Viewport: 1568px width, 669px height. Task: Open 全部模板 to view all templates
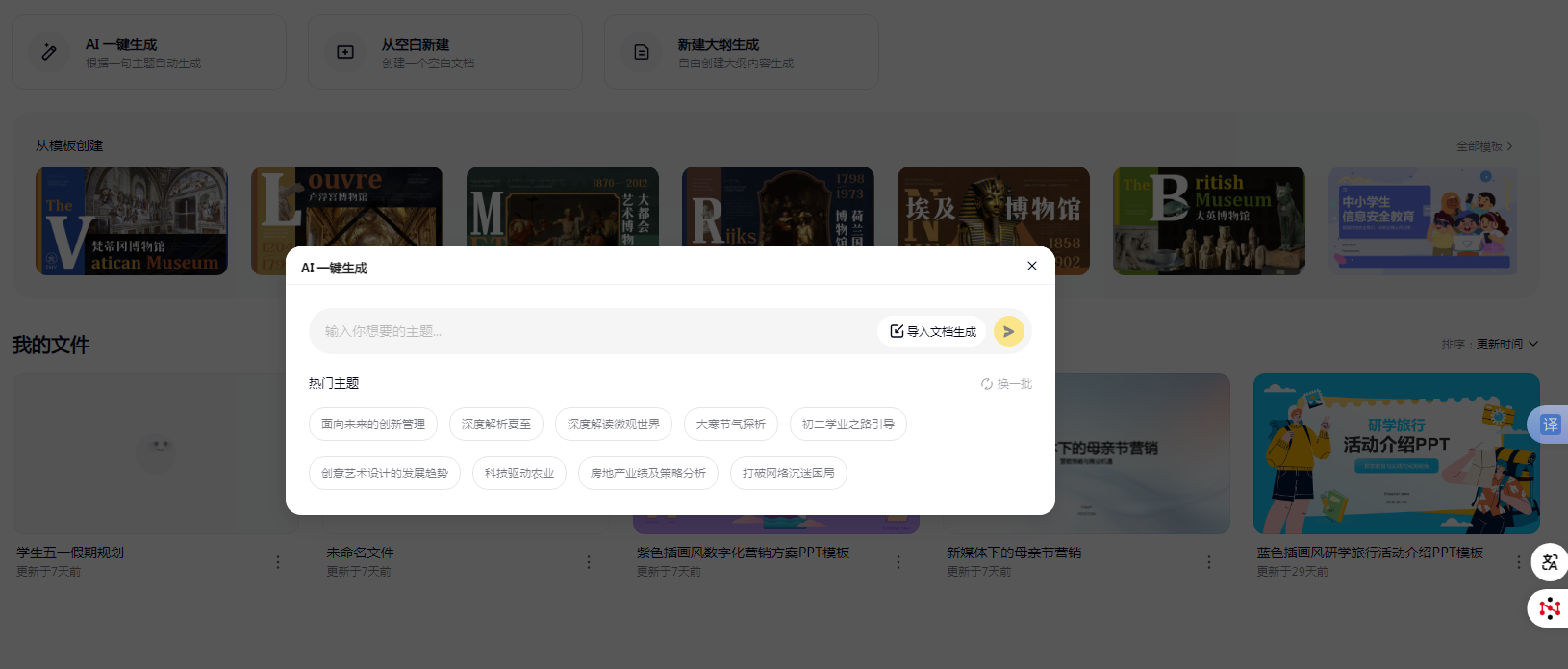[1483, 146]
